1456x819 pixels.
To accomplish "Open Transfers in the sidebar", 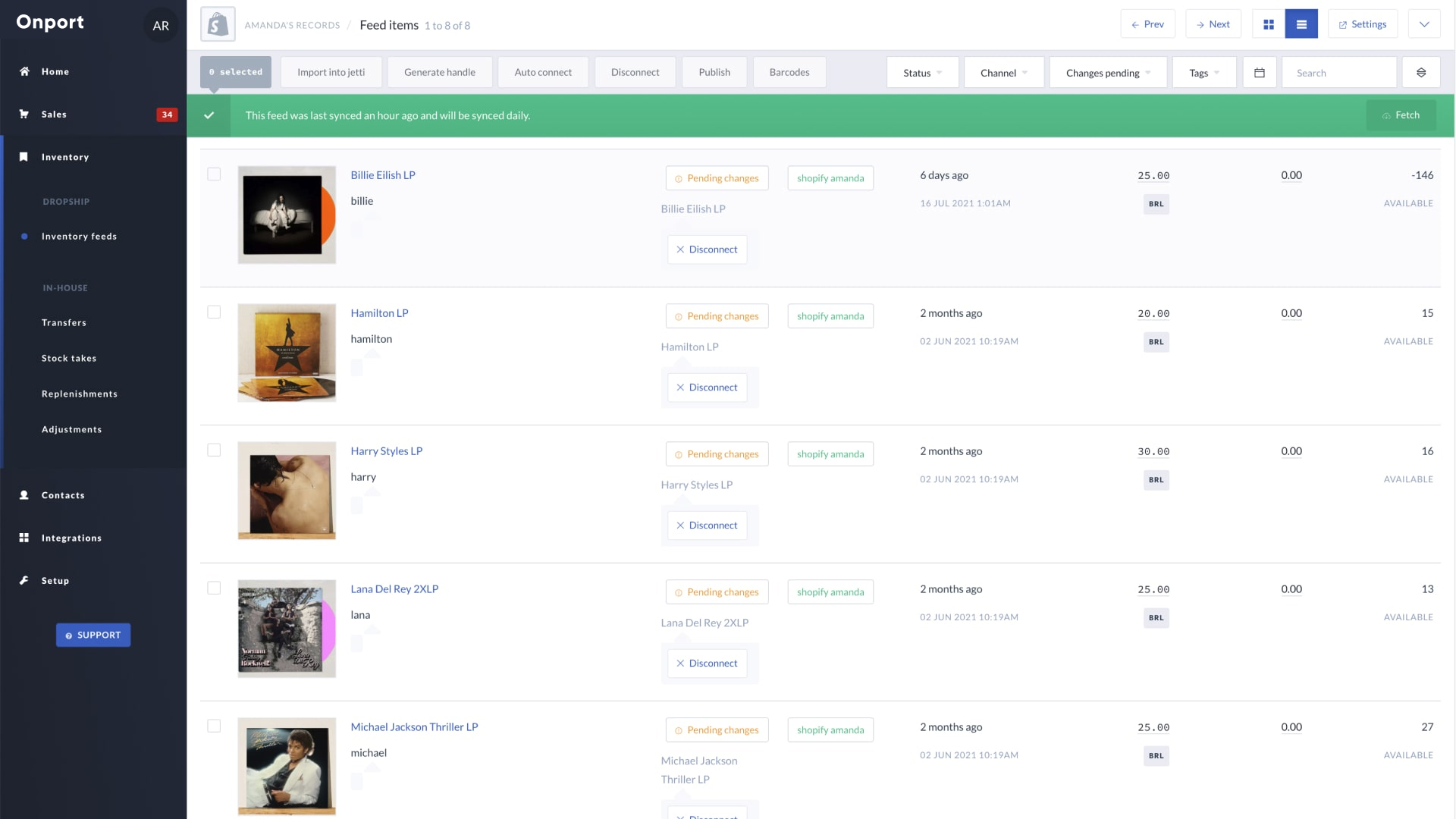I will (x=64, y=323).
